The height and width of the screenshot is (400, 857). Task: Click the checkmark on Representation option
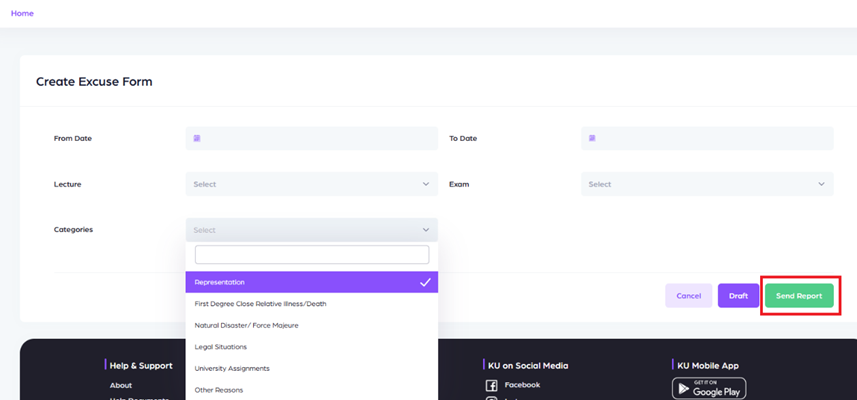tap(425, 282)
